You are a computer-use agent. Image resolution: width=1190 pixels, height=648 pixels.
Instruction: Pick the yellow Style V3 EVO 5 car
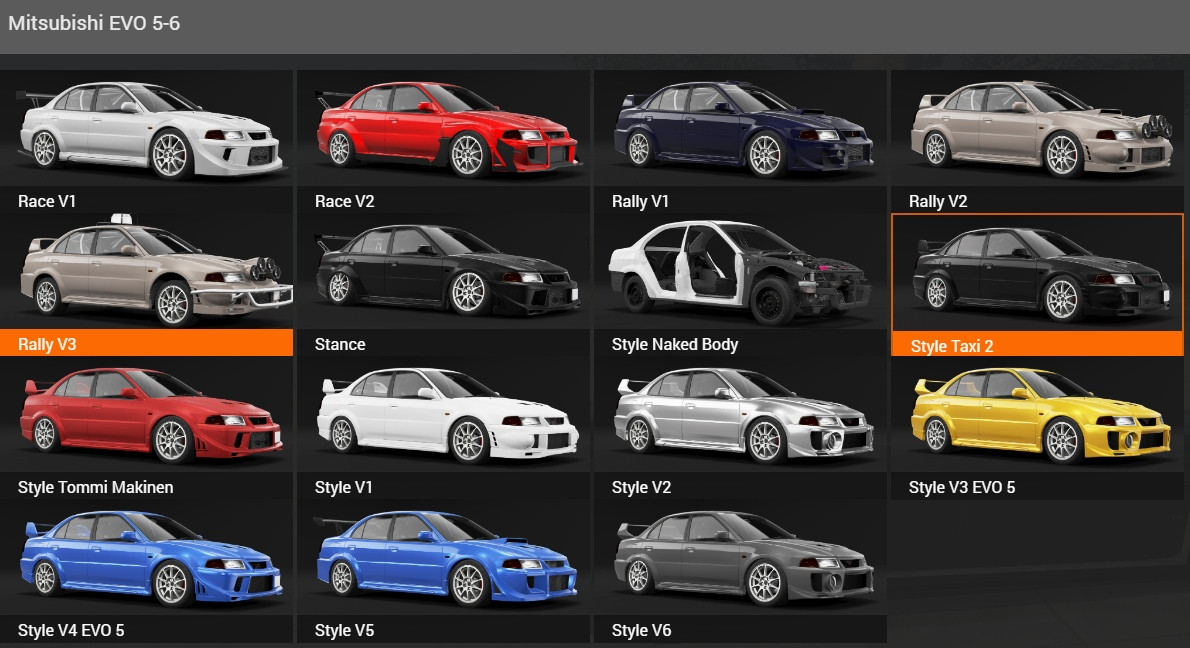pyautogui.click(x=1037, y=414)
